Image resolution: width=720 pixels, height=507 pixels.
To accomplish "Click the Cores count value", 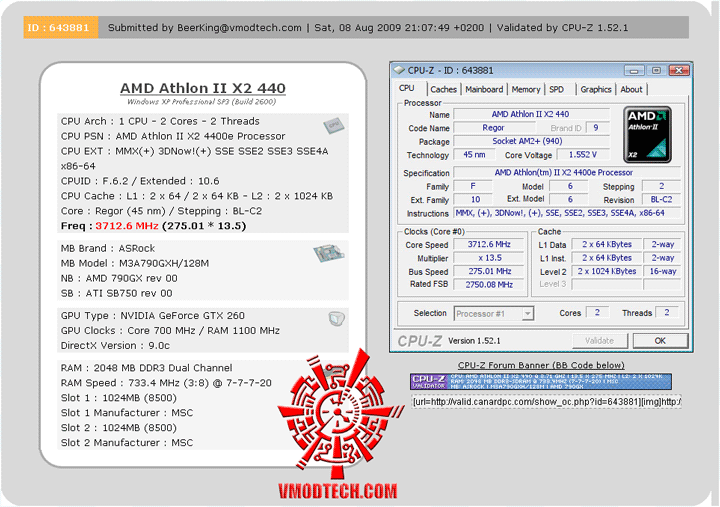I will pos(597,313).
